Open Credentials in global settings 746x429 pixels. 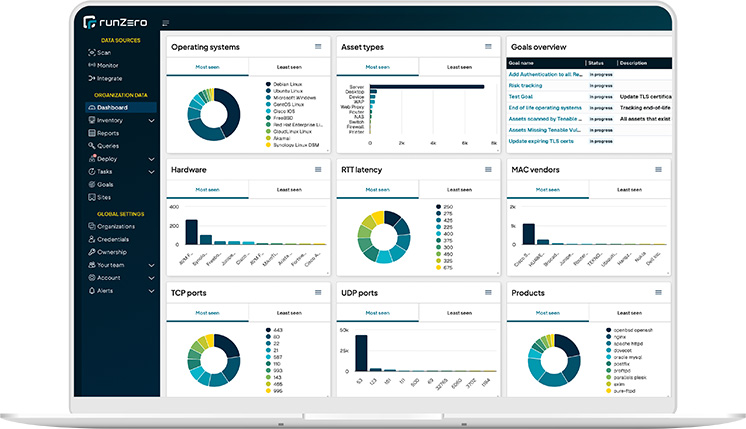click(x=112, y=239)
